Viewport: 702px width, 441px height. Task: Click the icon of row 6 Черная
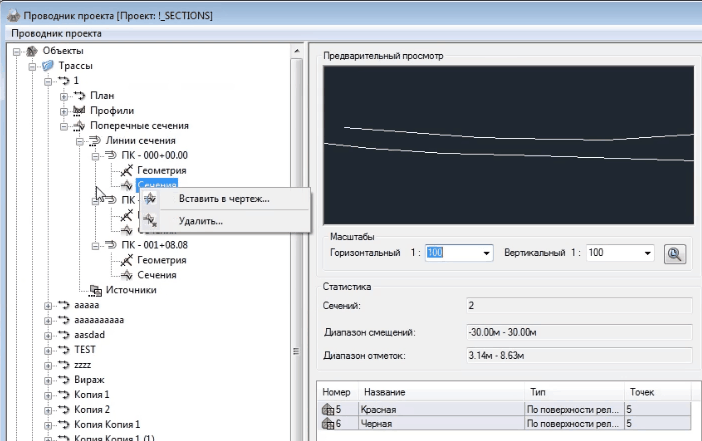328,425
